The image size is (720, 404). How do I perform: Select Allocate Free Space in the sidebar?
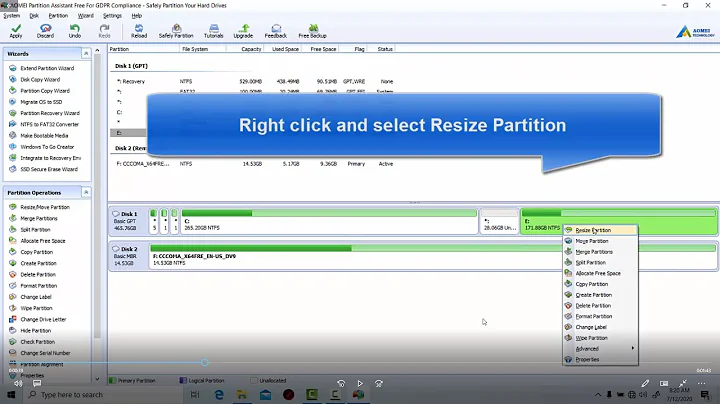click(x=37, y=241)
